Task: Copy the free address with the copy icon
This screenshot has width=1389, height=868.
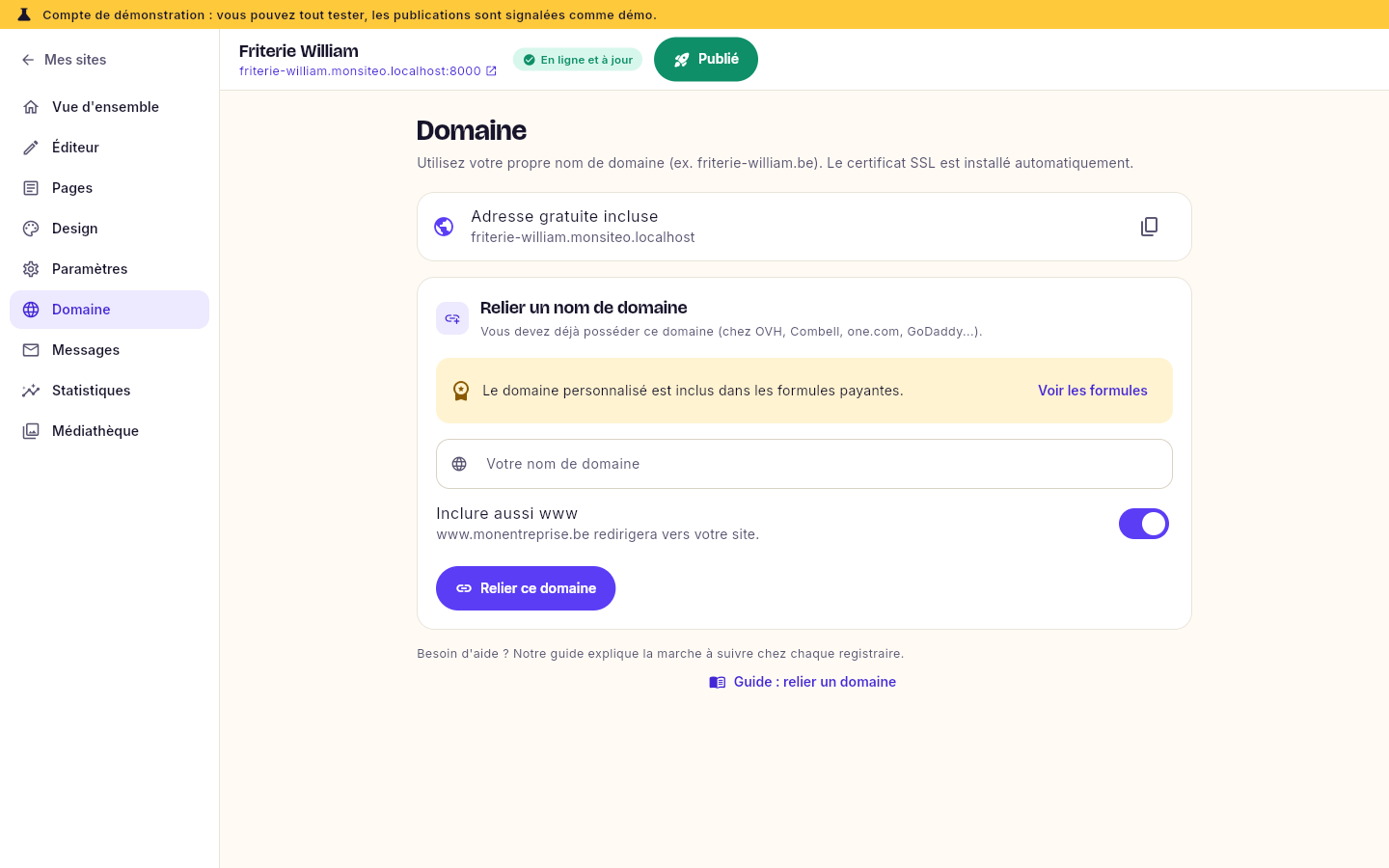Action: click(1149, 227)
